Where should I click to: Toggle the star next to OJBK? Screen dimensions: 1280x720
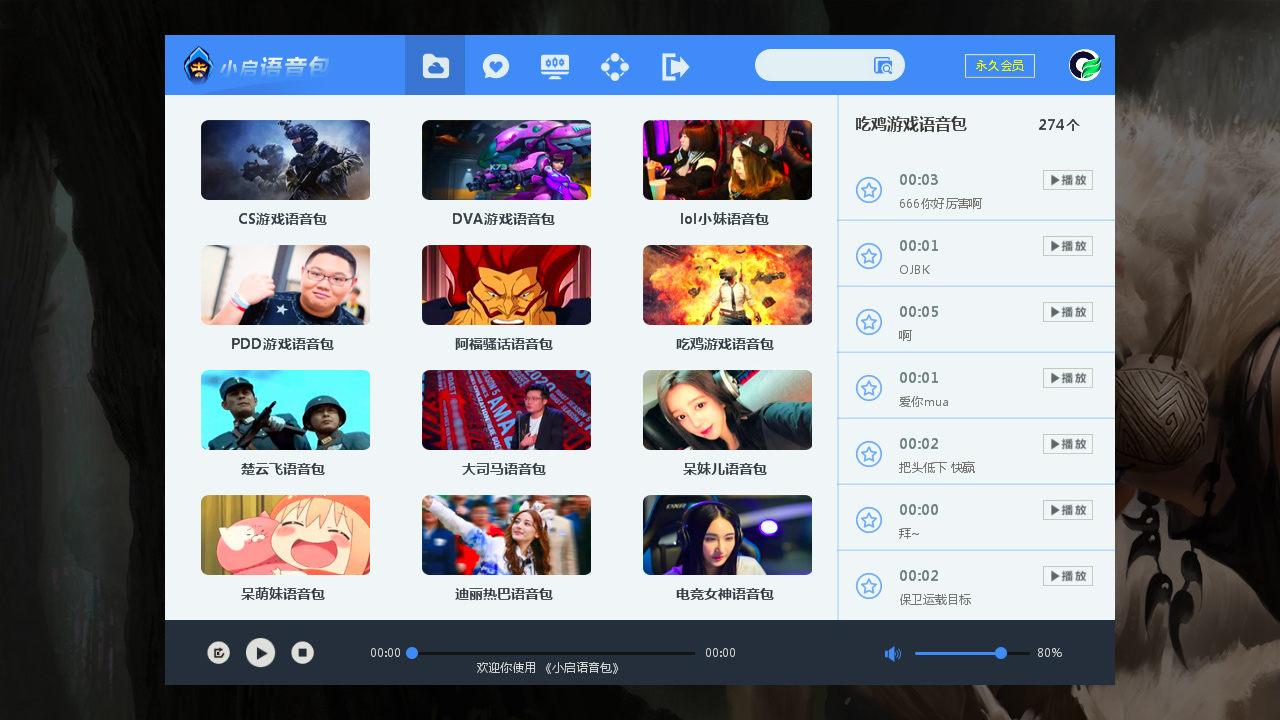(869, 256)
